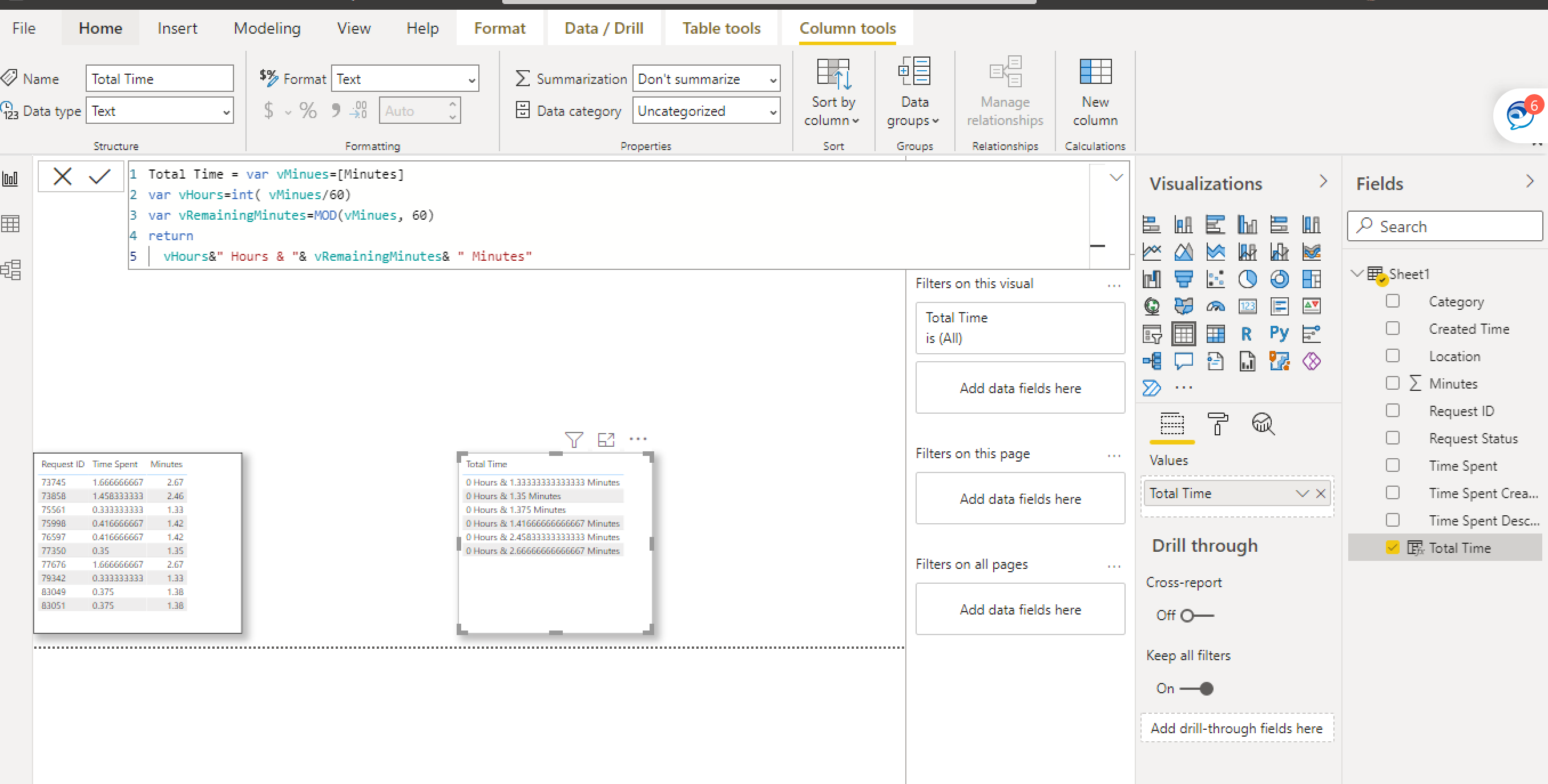Switch to Model view in left sidebar
The height and width of the screenshot is (784, 1548).
tap(10, 270)
